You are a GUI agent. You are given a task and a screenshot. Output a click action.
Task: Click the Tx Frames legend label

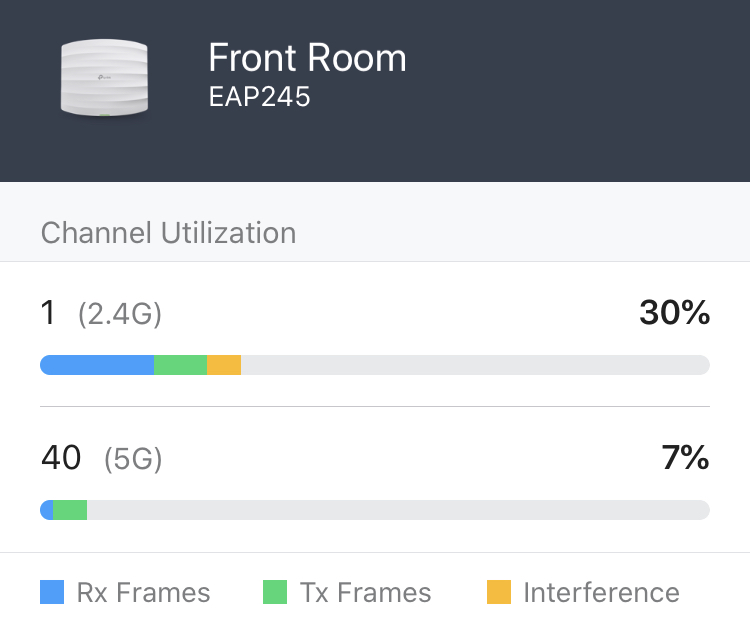pos(365,592)
